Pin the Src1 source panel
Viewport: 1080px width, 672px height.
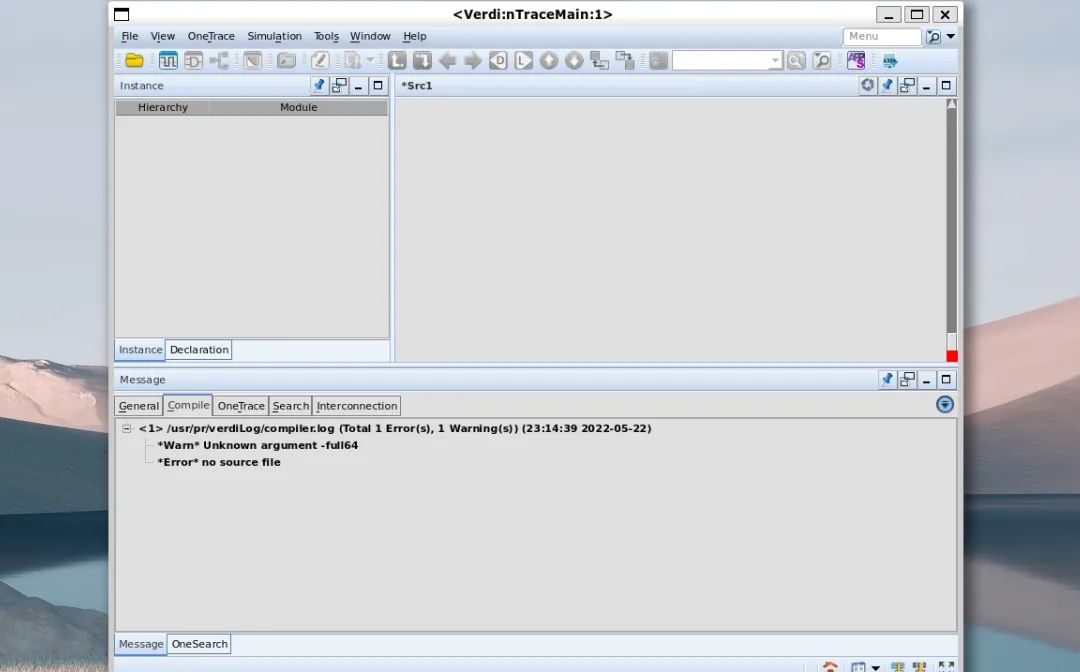click(x=887, y=85)
